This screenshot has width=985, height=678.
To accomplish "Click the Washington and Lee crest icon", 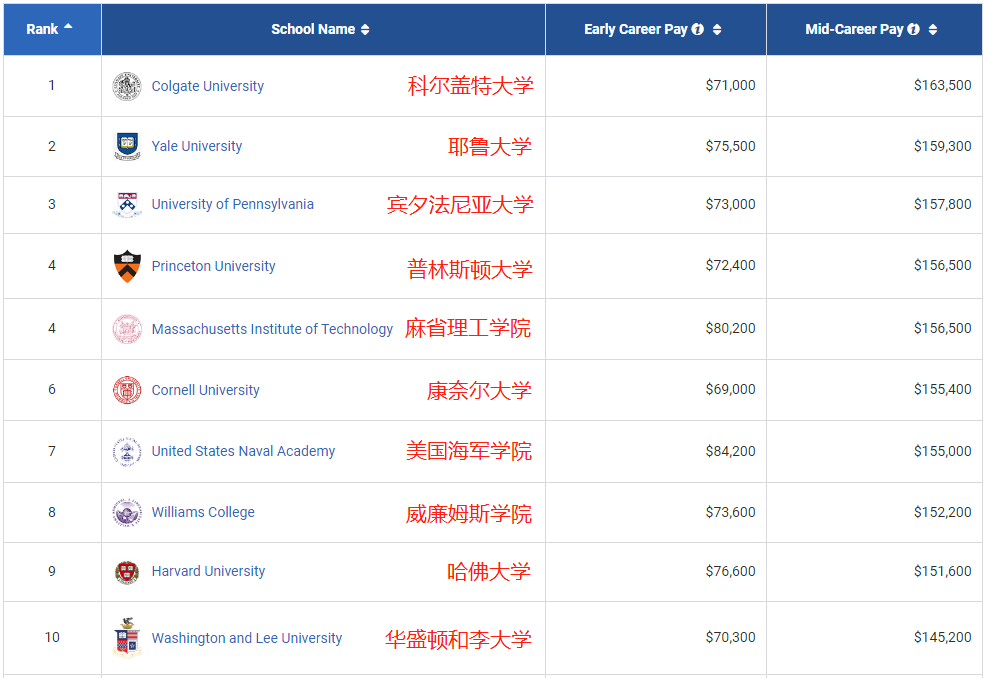I will [x=127, y=638].
